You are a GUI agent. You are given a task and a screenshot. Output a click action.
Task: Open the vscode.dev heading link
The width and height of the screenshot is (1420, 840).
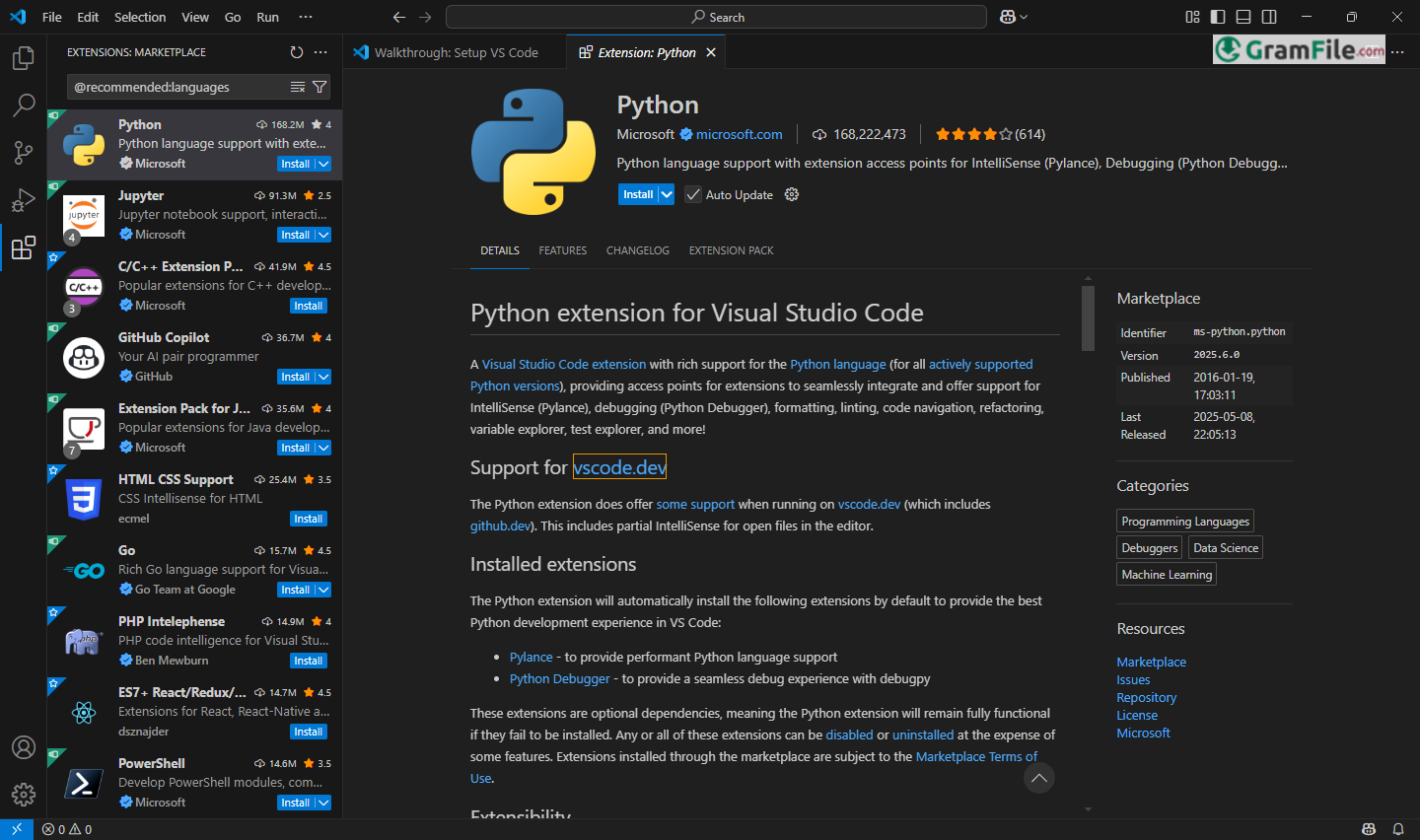619,467
